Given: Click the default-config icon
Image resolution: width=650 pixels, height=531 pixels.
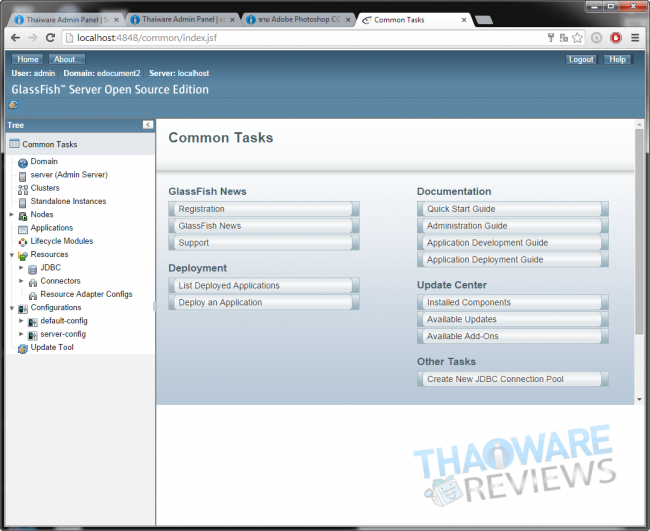Looking at the screenshot, I should tap(33, 322).
